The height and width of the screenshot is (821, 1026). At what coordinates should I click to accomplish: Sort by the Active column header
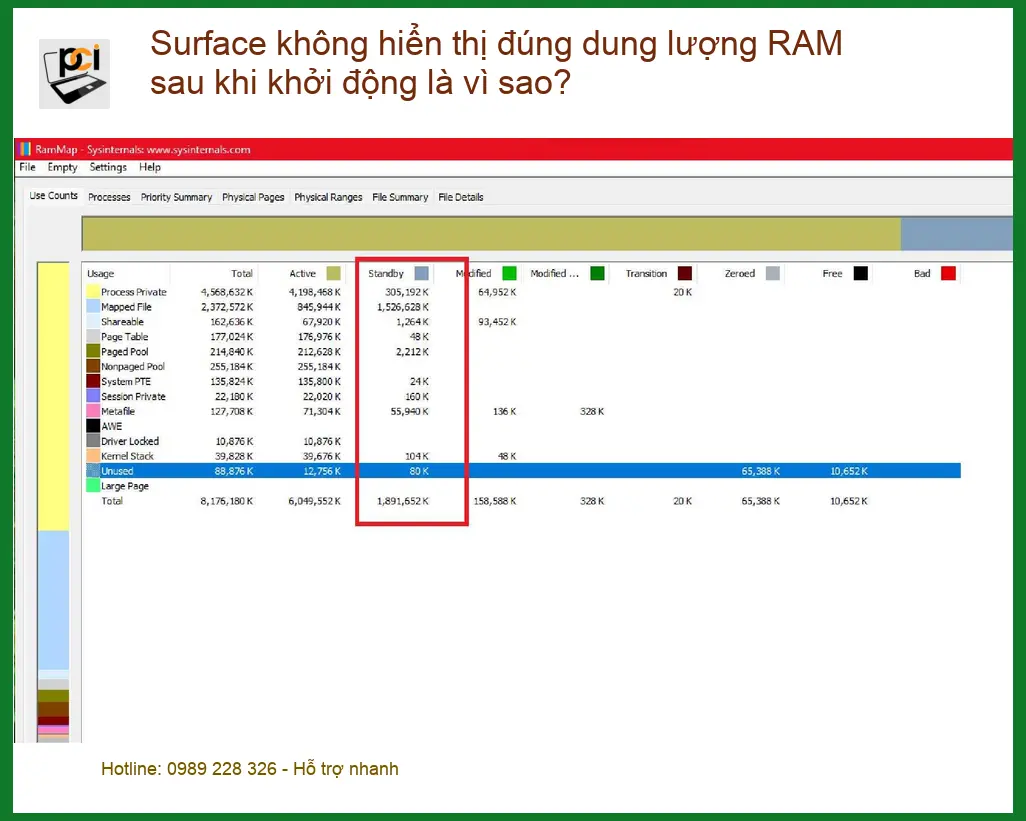point(301,273)
